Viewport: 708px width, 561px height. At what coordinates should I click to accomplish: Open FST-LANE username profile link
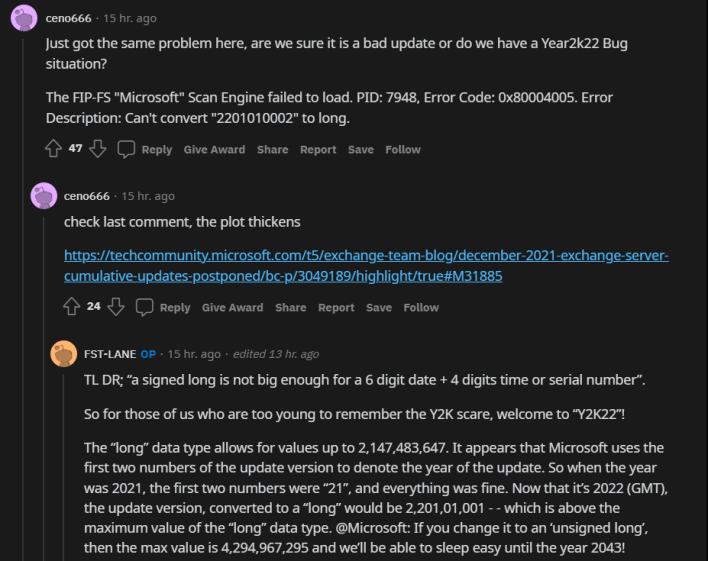pyautogui.click(x=109, y=354)
